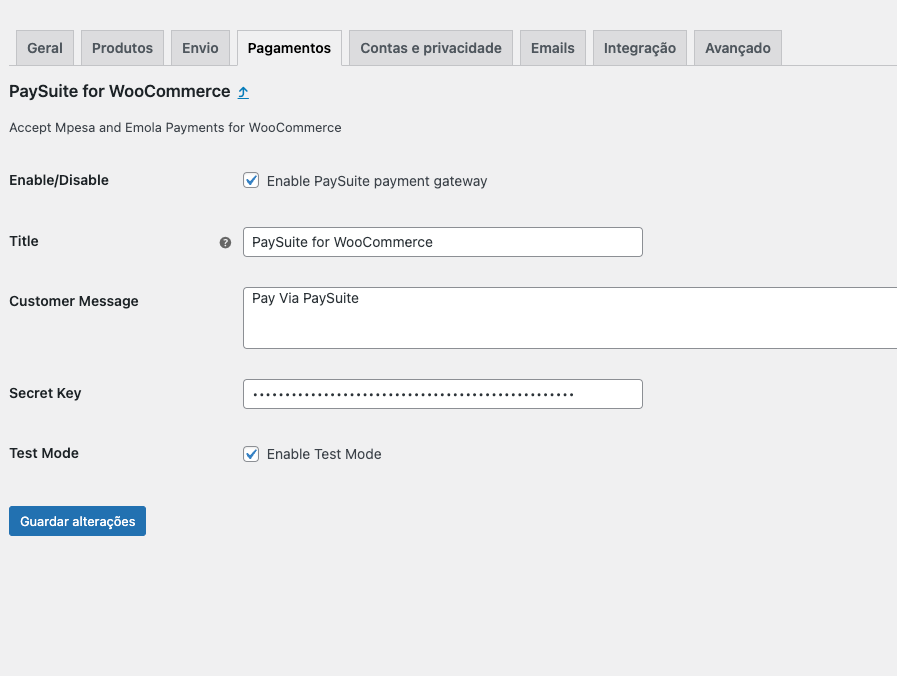Open the Avançado tab
This screenshot has height=676, width=897.
[x=737, y=48]
